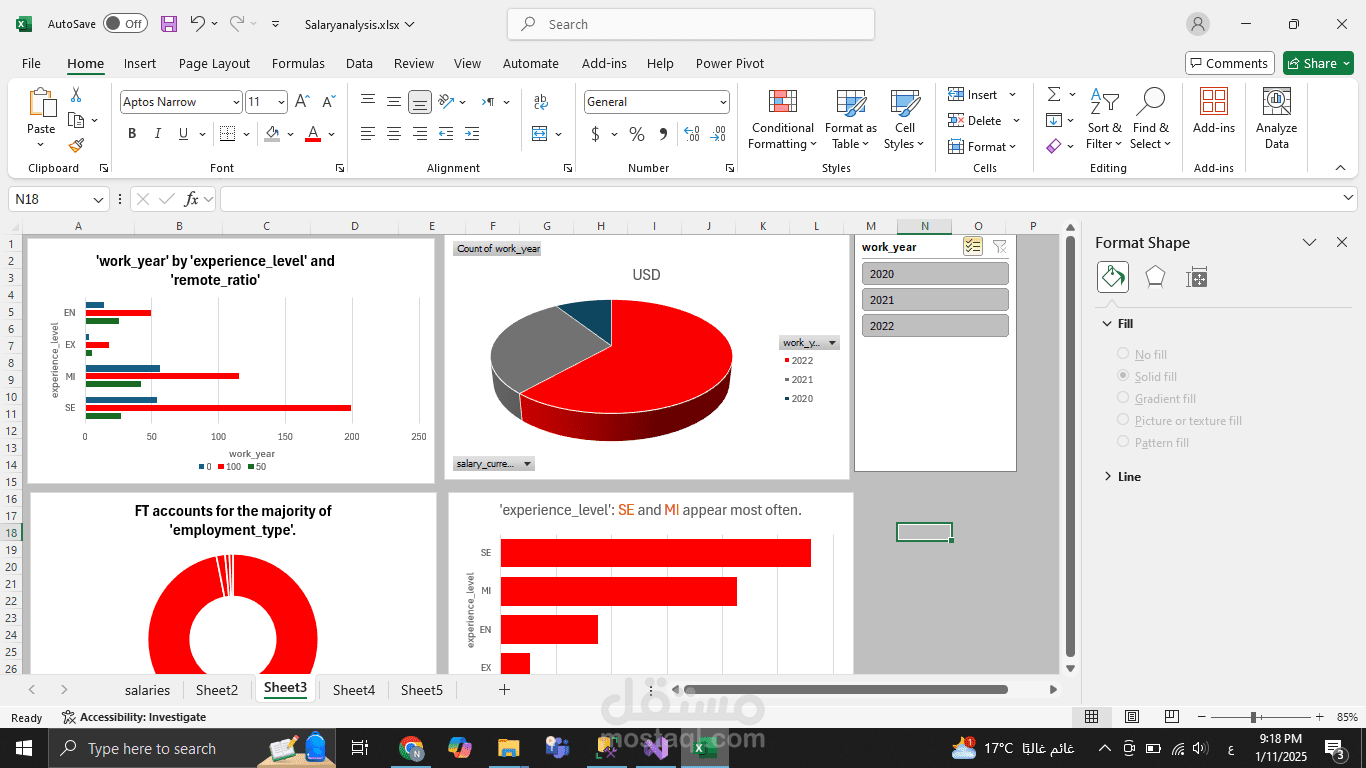
Task: Filter slicer by 2022
Action: tap(935, 326)
